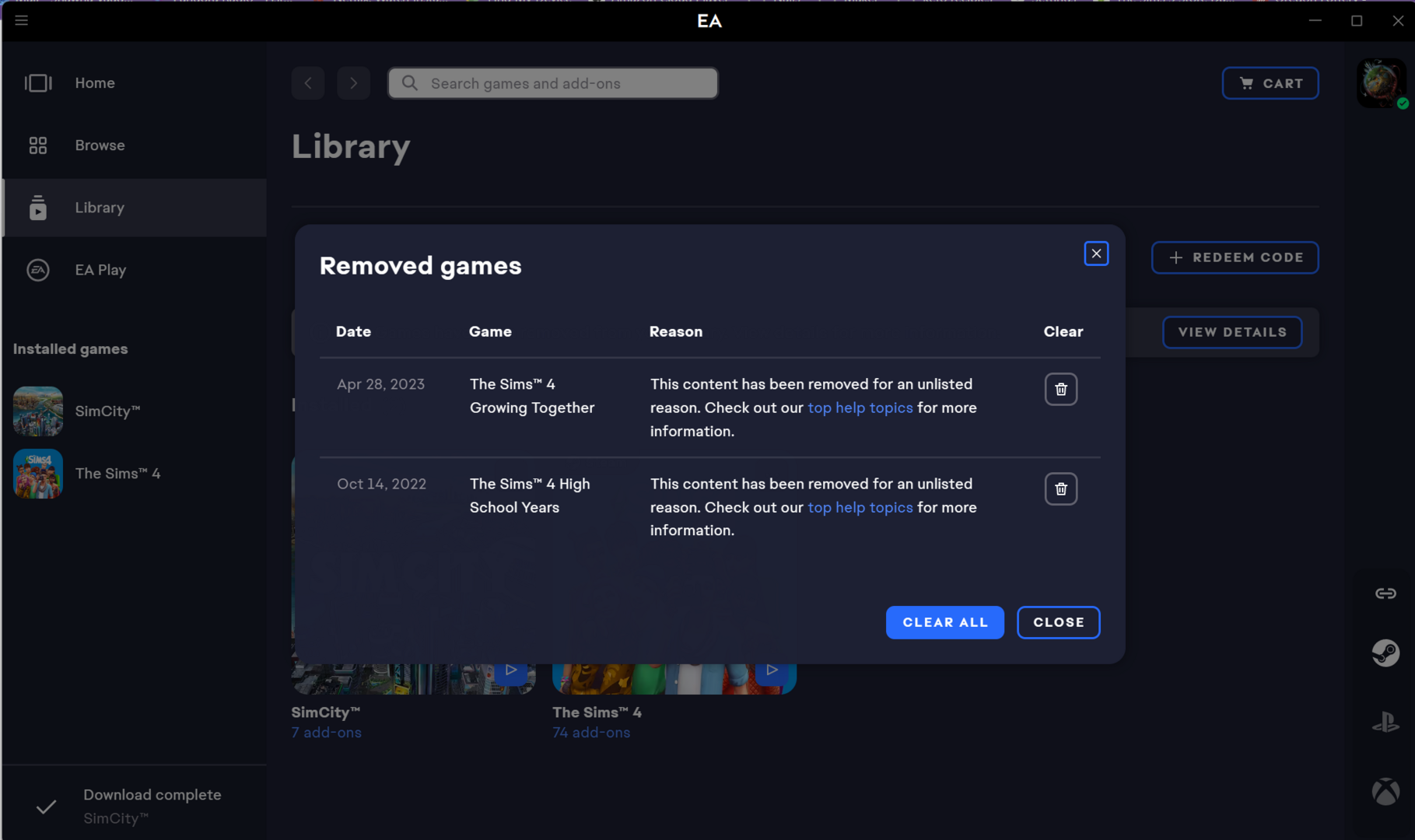Viewport: 1415px width, 840px height.
Task: Navigate back with the left arrow
Action: (308, 83)
